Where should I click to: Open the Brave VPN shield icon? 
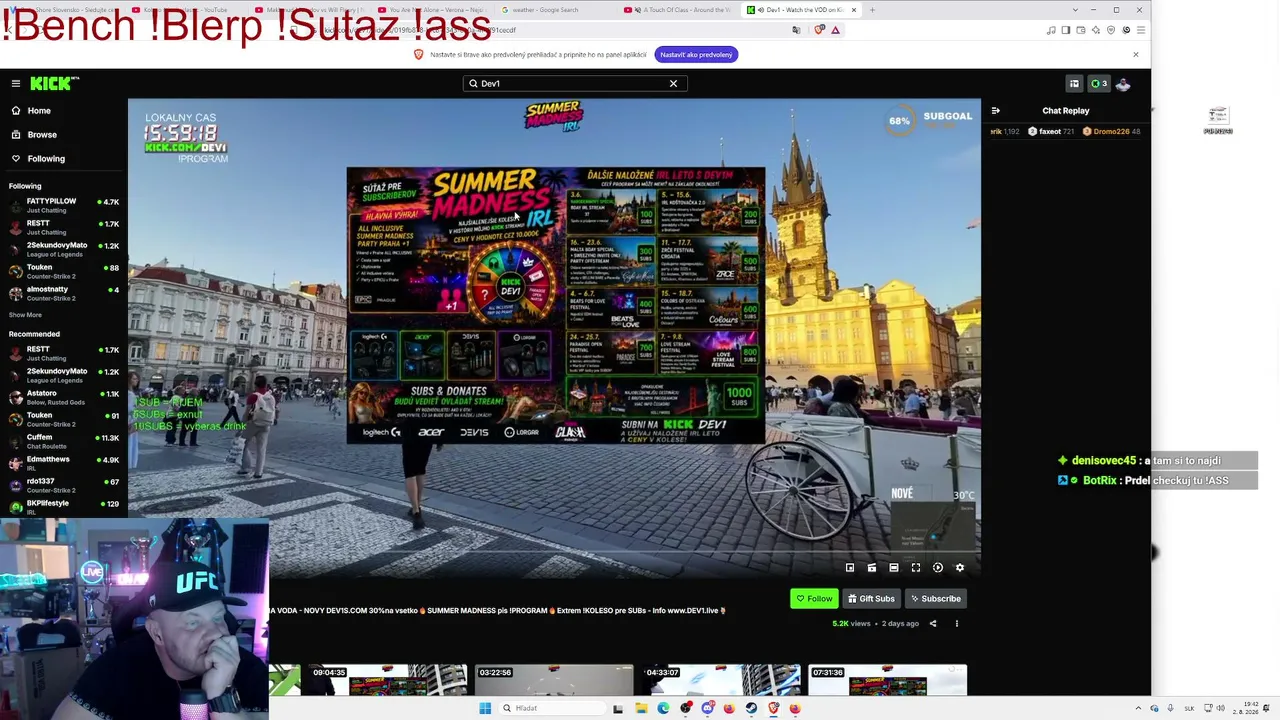(x=1111, y=30)
